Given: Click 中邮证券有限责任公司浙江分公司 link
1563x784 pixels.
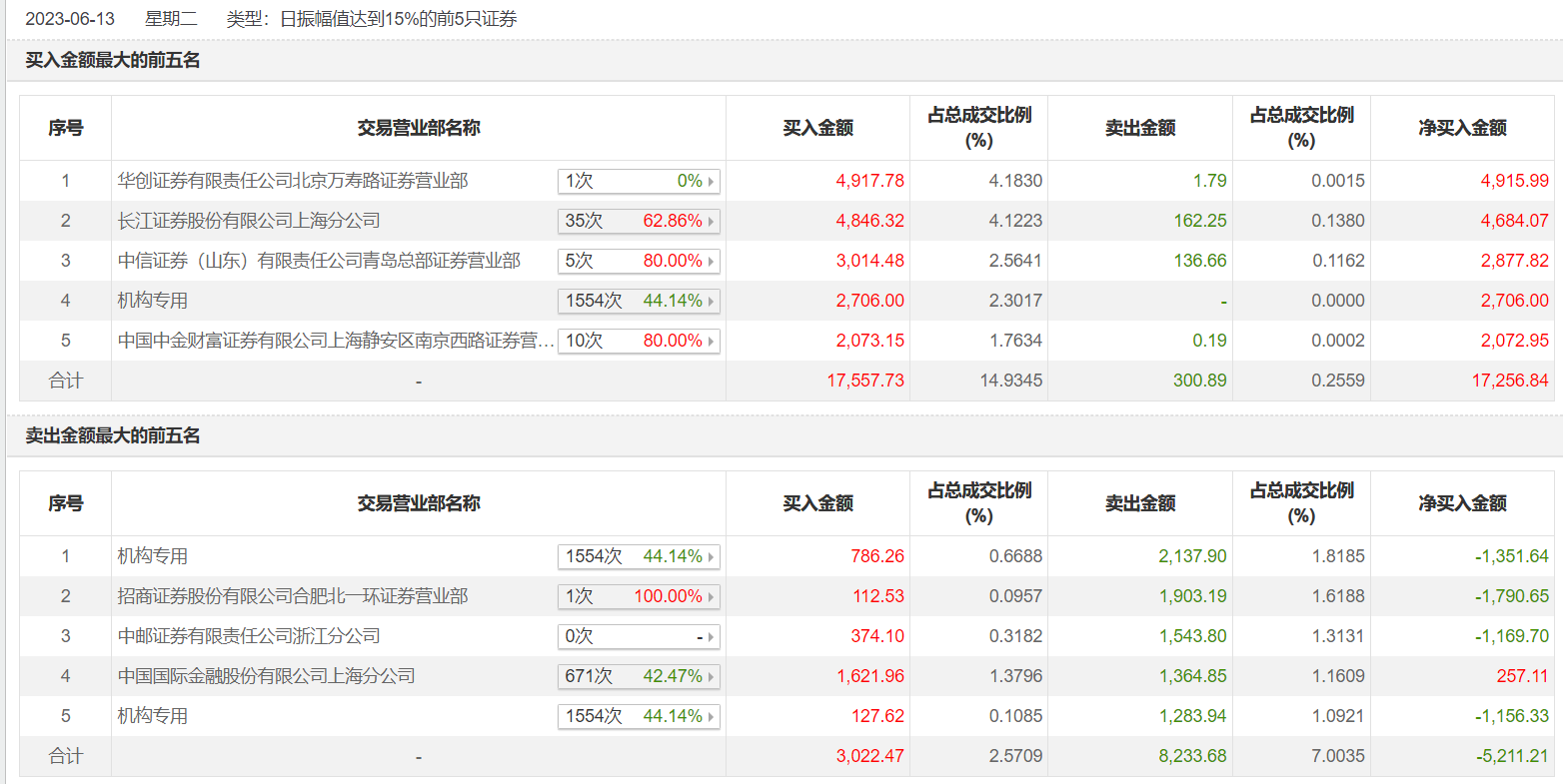Looking at the screenshot, I should coord(249,636).
